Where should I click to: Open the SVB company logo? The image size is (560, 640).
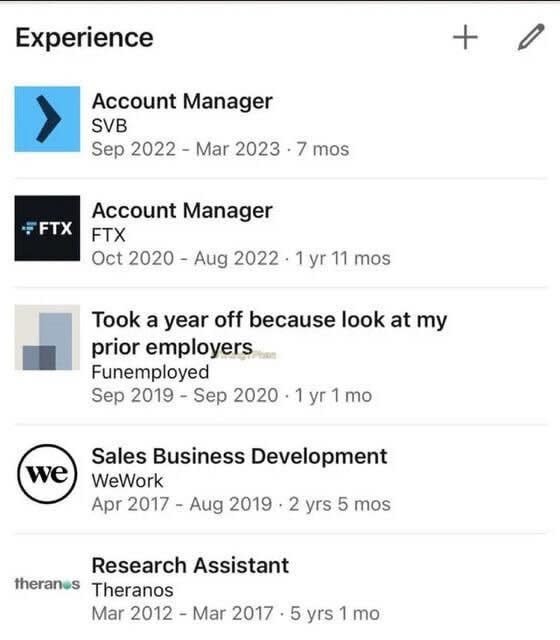pyautogui.click(x=47, y=119)
